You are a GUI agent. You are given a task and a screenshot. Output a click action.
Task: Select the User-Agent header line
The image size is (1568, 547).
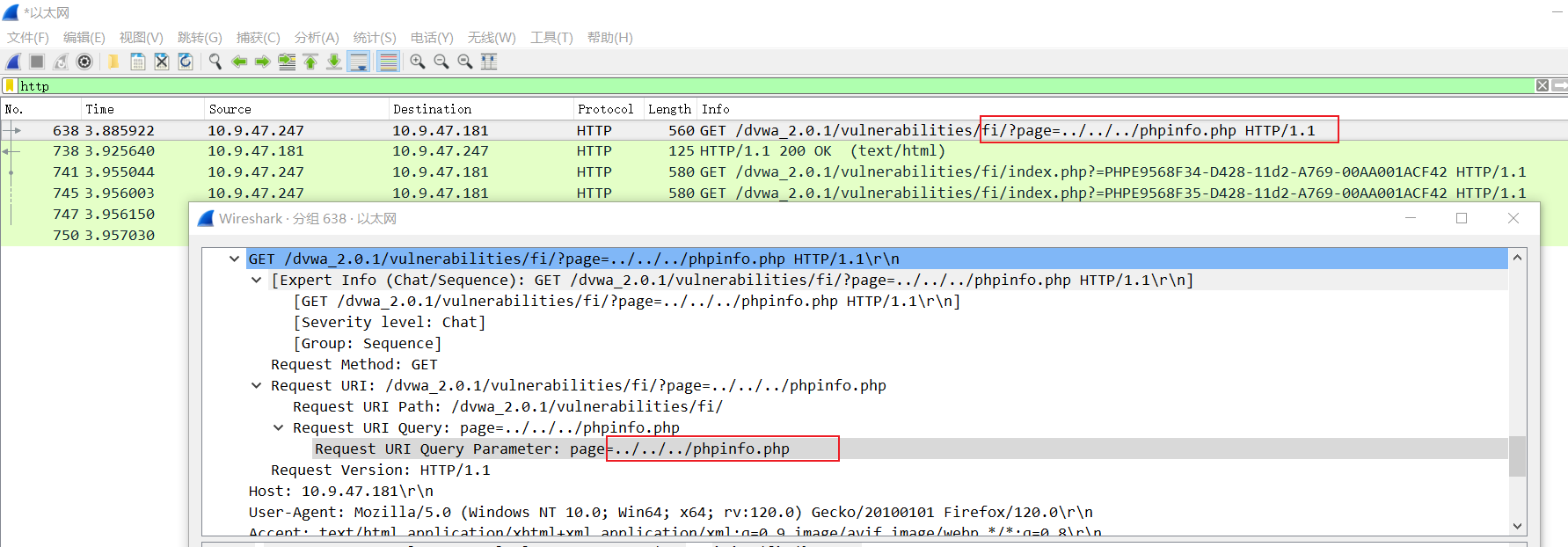point(671,512)
